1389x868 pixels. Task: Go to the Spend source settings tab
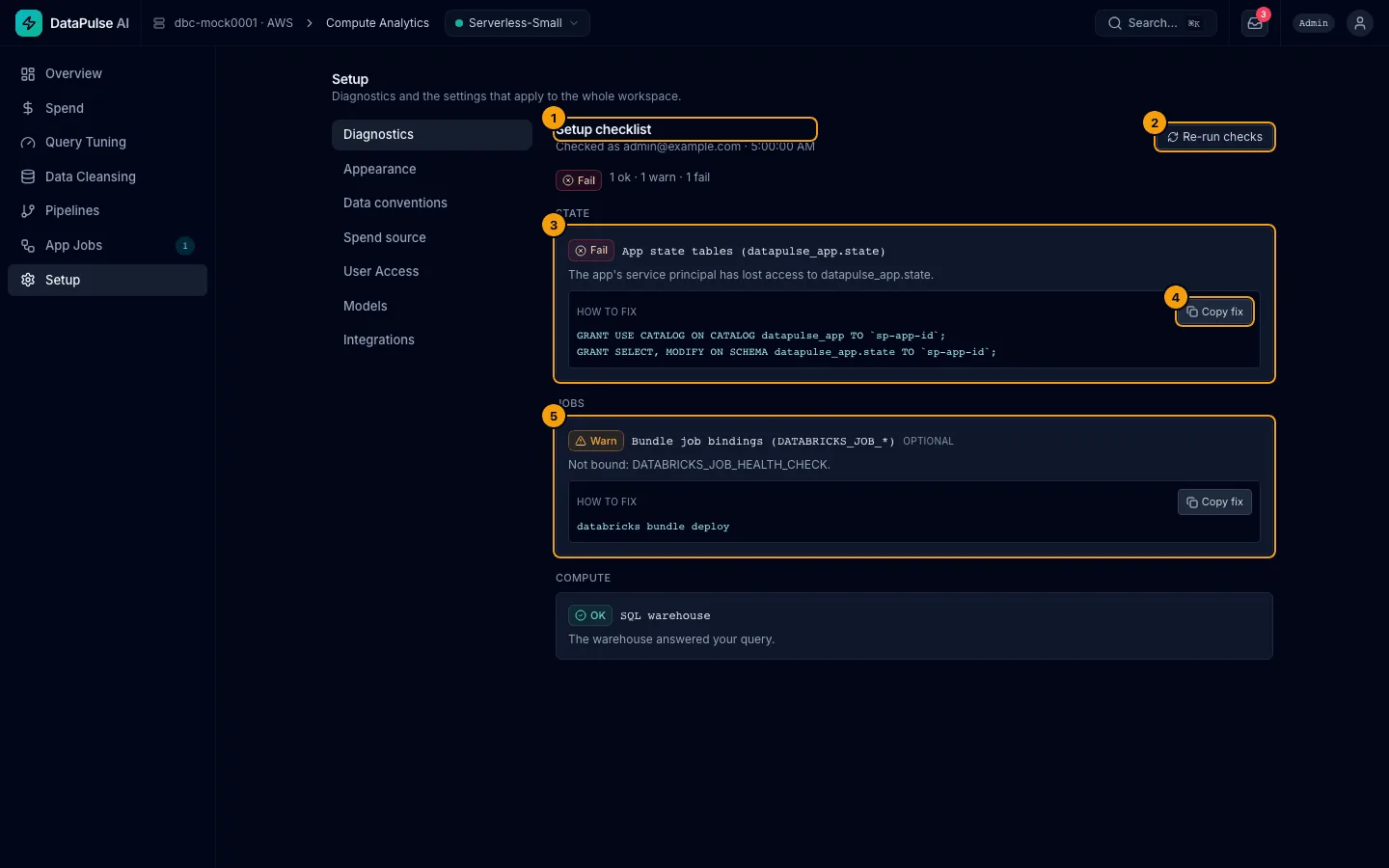[432, 237]
